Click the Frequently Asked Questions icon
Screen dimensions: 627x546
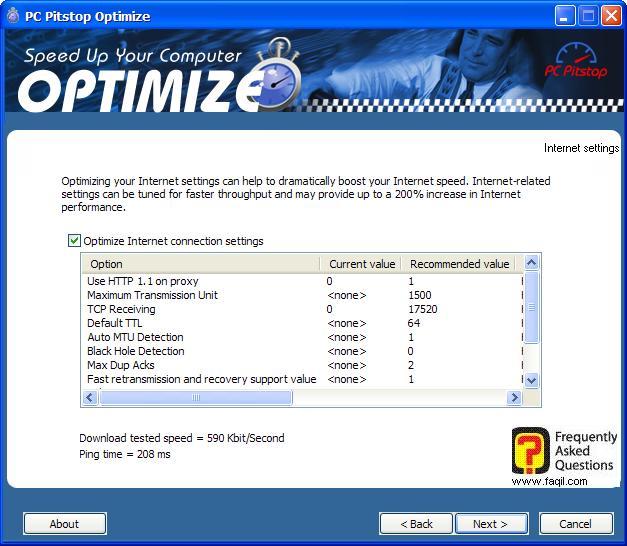(x=530, y=451)
